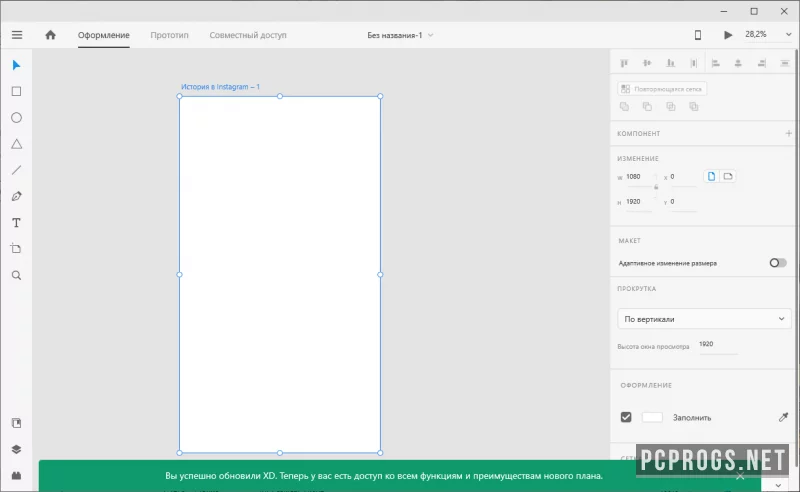
Task: Uncheck the fill checkbox
Action: [626, 417]
